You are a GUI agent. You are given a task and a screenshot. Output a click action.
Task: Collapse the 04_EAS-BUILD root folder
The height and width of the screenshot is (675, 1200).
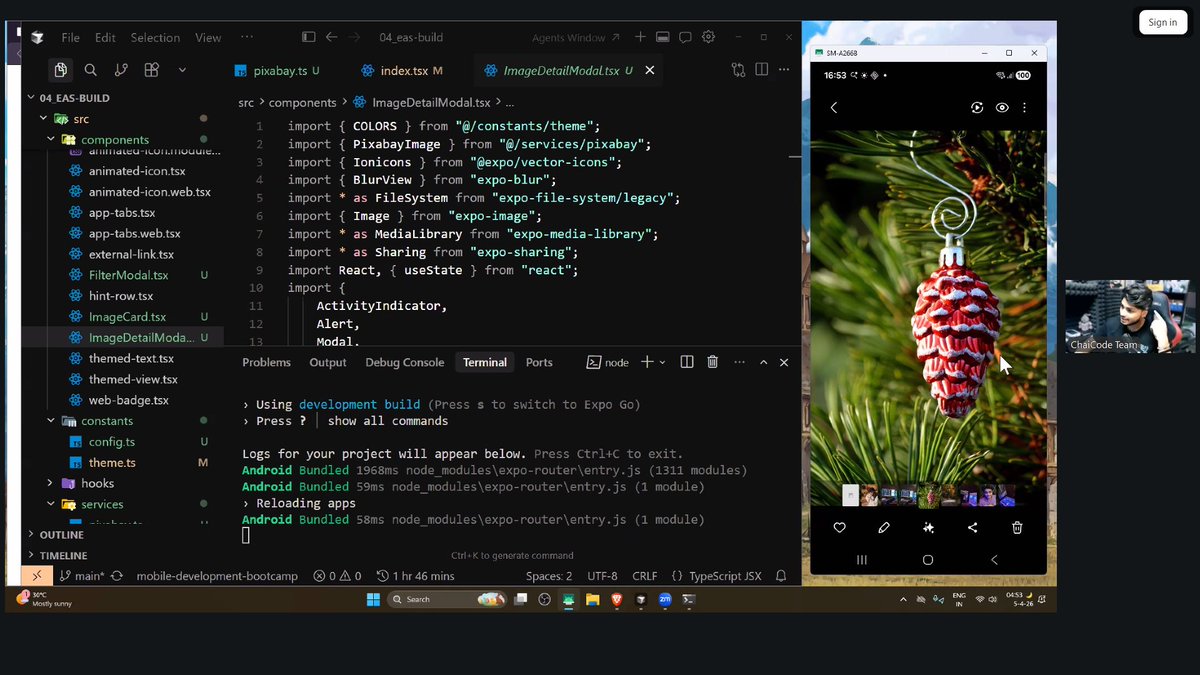pos(31,98)
